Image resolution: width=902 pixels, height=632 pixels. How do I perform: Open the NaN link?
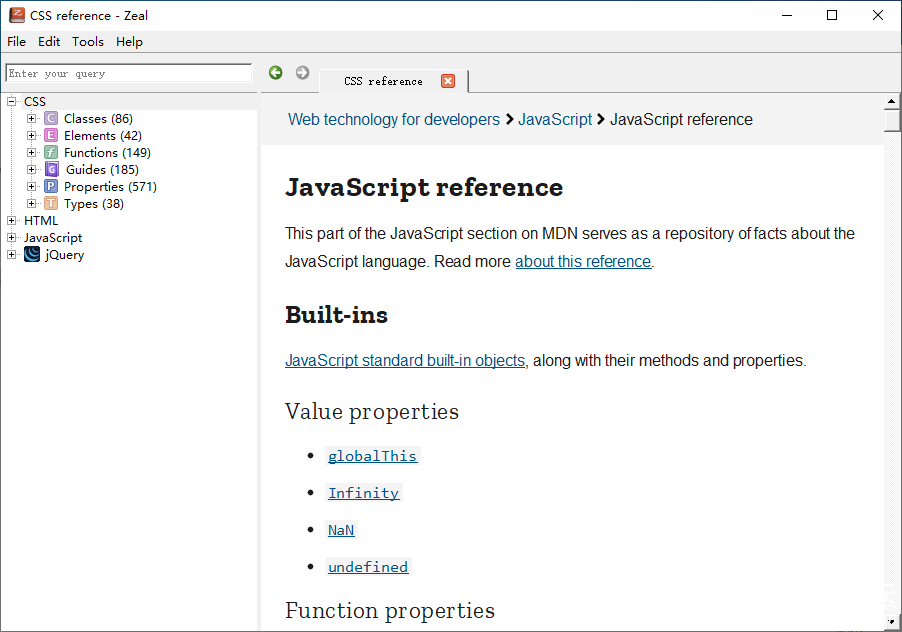(x=341, y=530)
